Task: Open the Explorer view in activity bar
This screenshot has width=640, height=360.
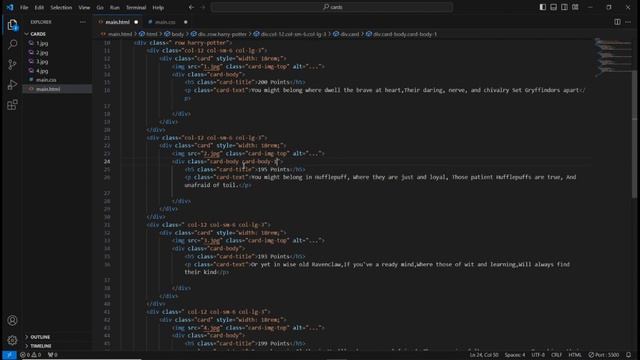Action: tap(12, 25)
